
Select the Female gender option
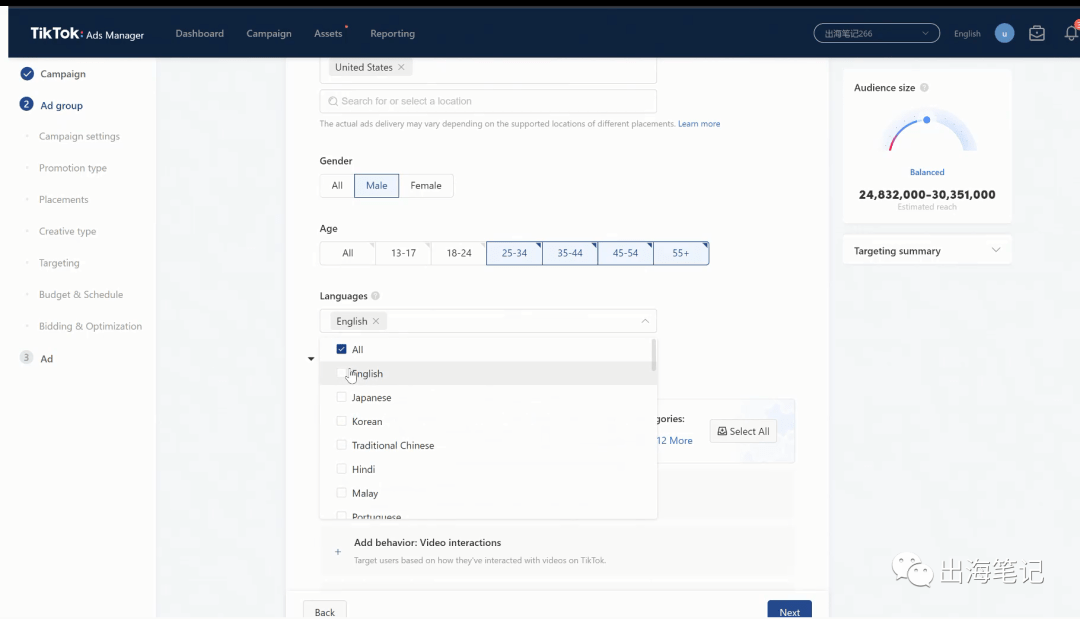pos(426,185)
